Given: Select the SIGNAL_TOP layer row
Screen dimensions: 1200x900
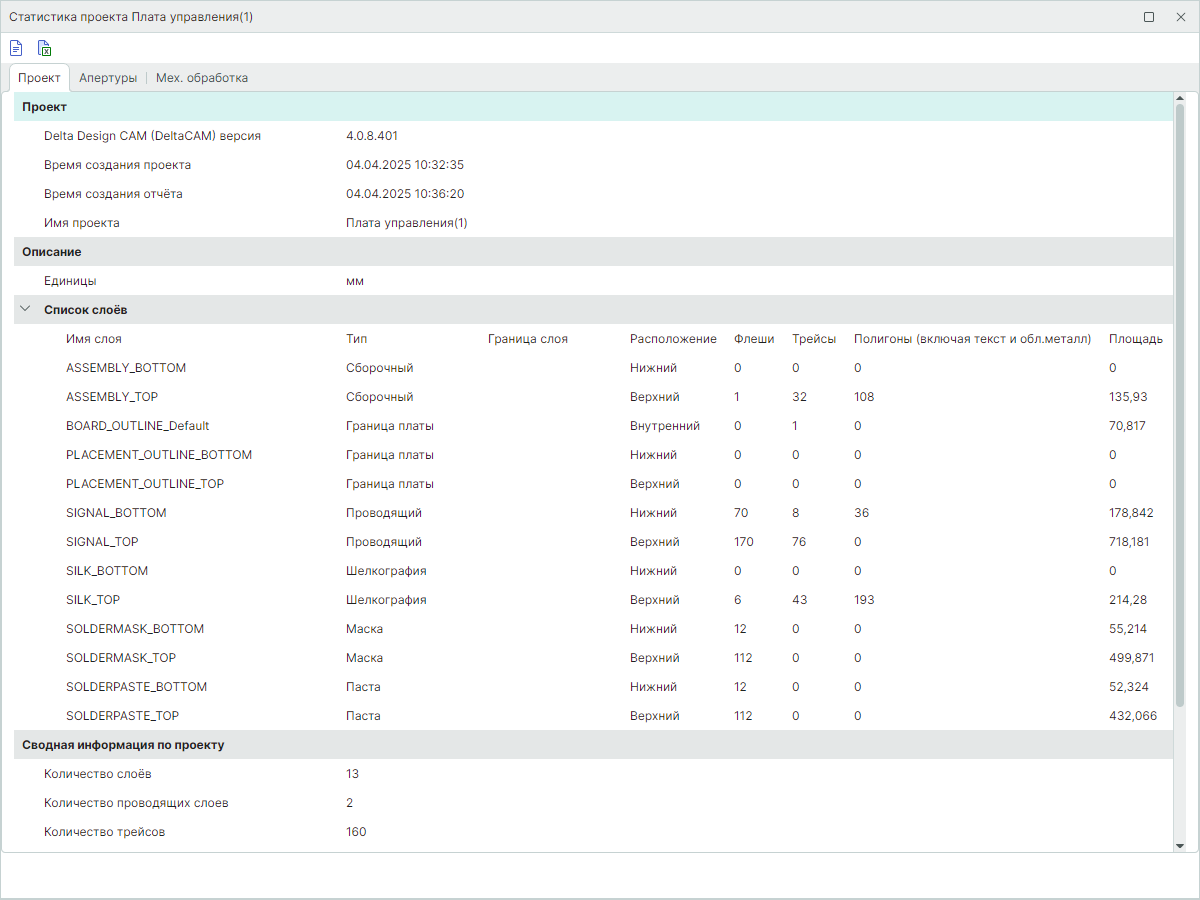Looking at the screenshot, I should [102, 542].
